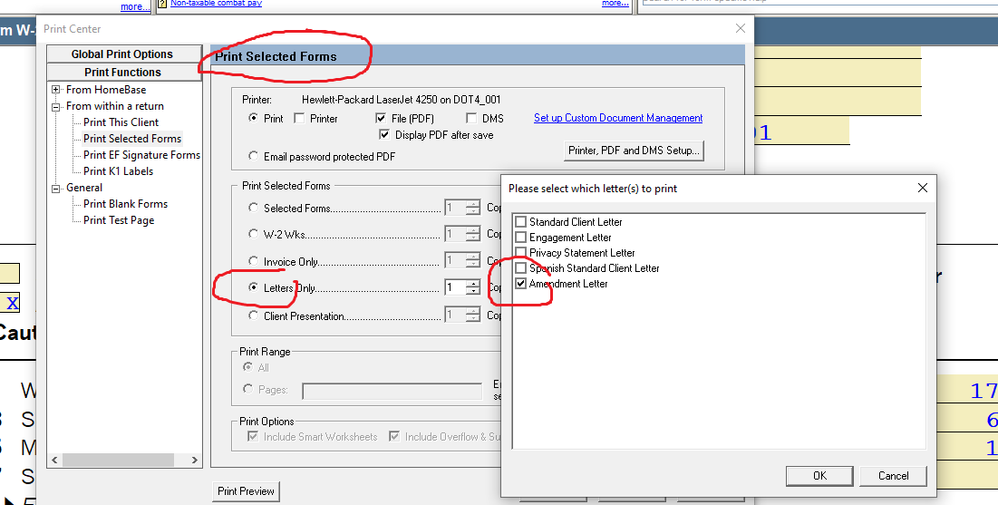Tick the Privacy Statement Letter option
Screen dimensions: 998x505
pyautogui.click(x=520, y=253)
